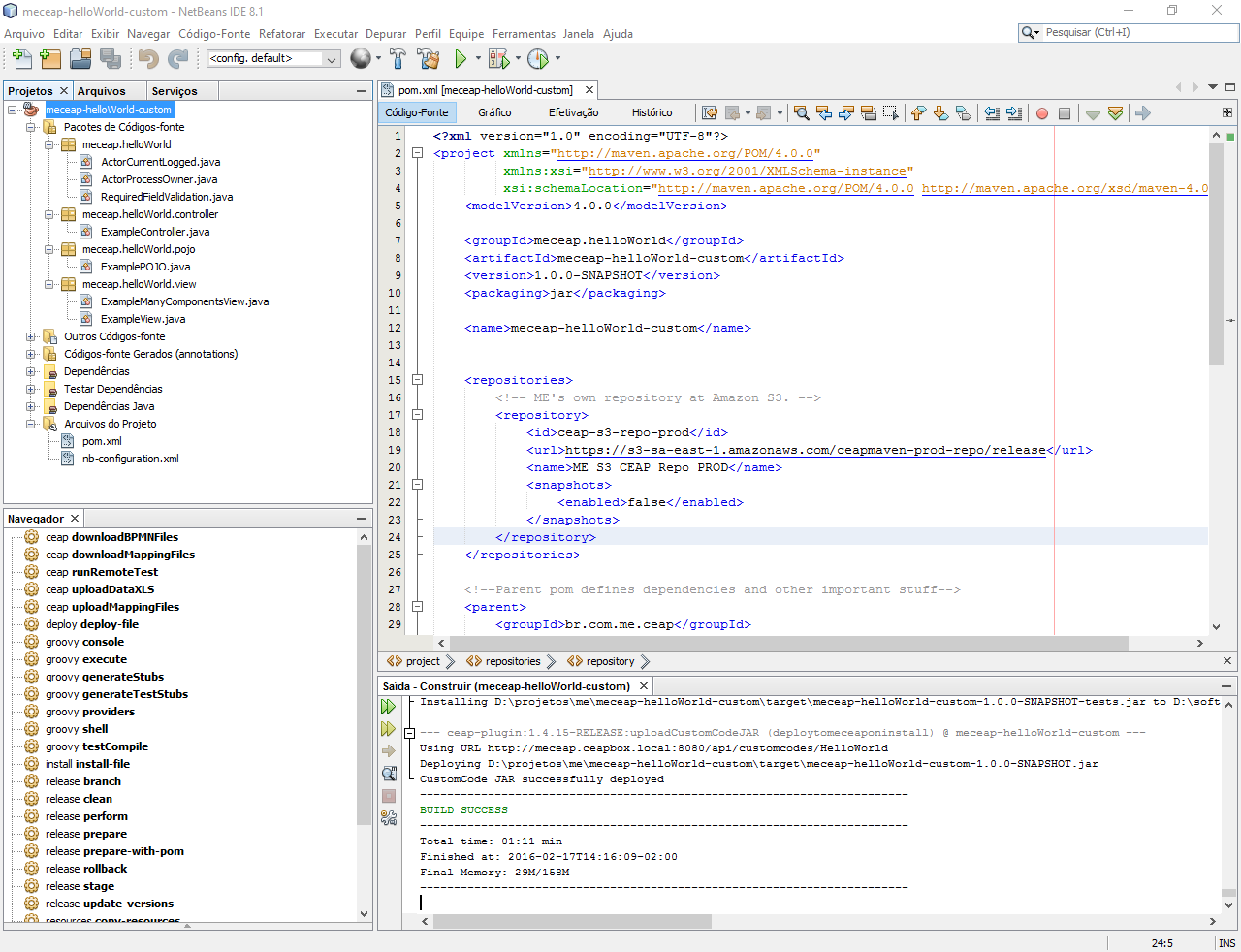
Task: Click the Output panel magnifier log icon
Action: point(389,774)
